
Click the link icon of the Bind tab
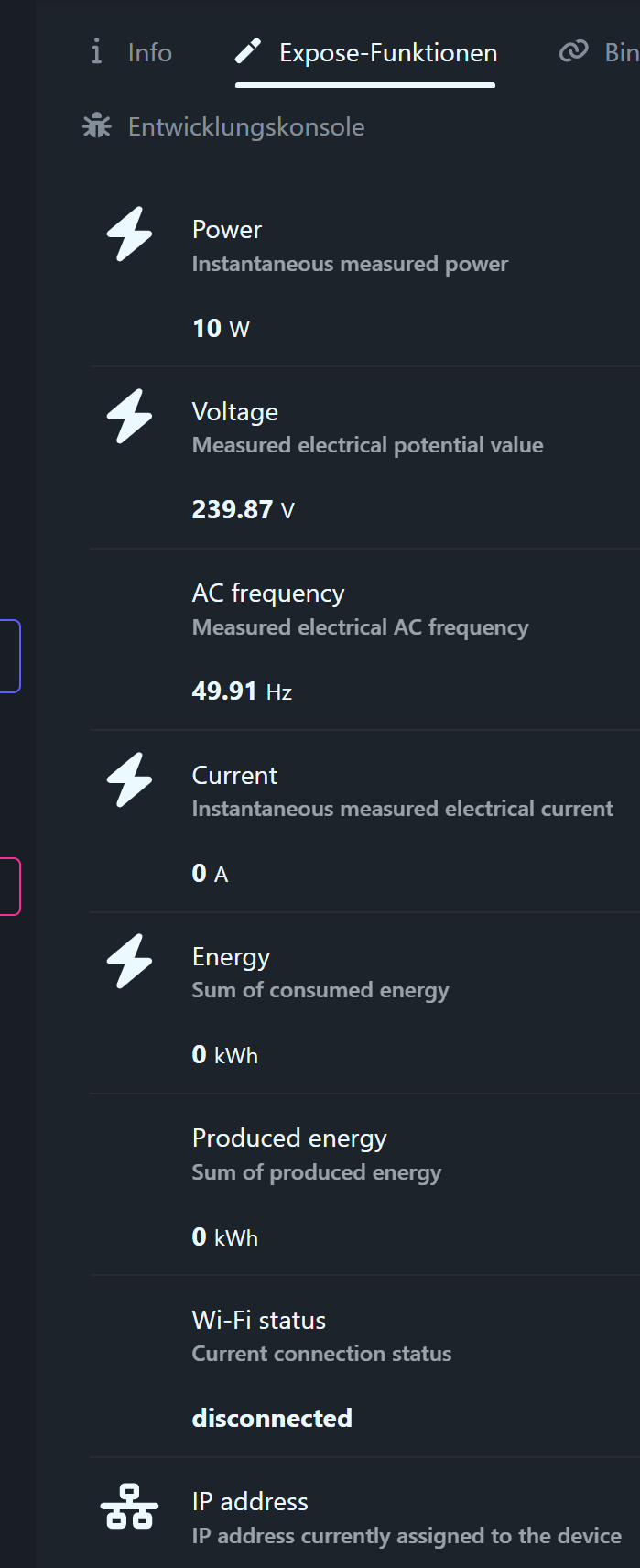(573, 51)
